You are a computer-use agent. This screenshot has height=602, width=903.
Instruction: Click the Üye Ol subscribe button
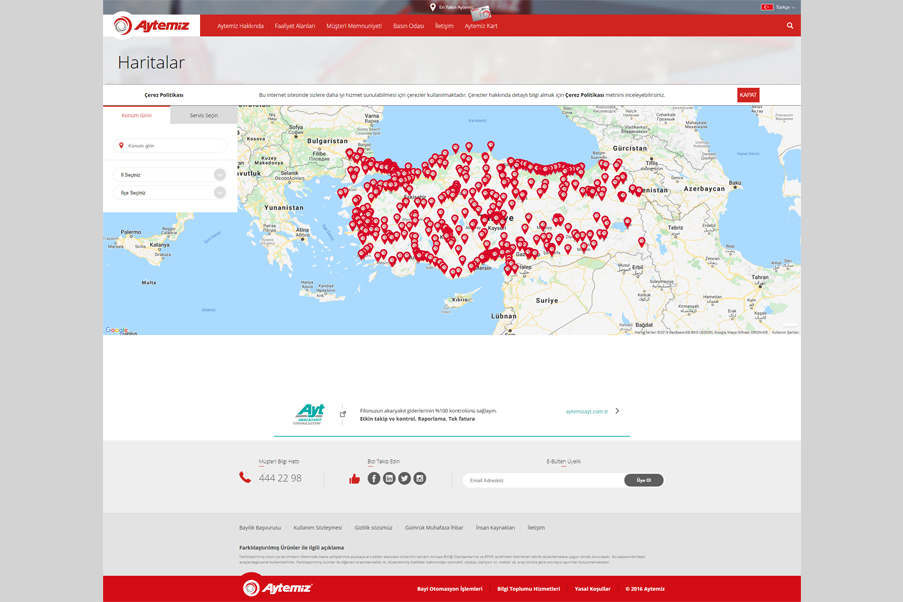pos(644,480)
